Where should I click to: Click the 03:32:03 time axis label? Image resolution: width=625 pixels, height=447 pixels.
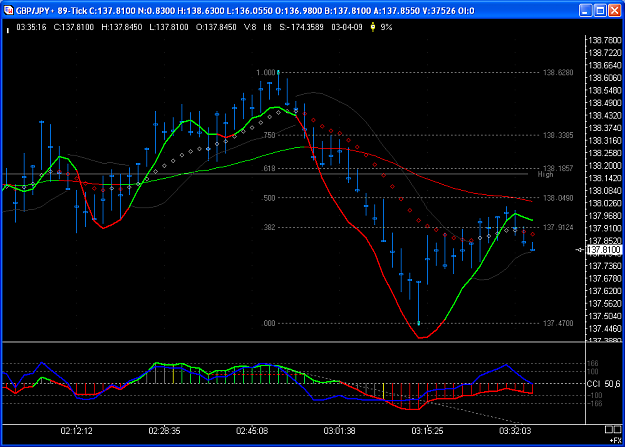[x=515, y=431]
